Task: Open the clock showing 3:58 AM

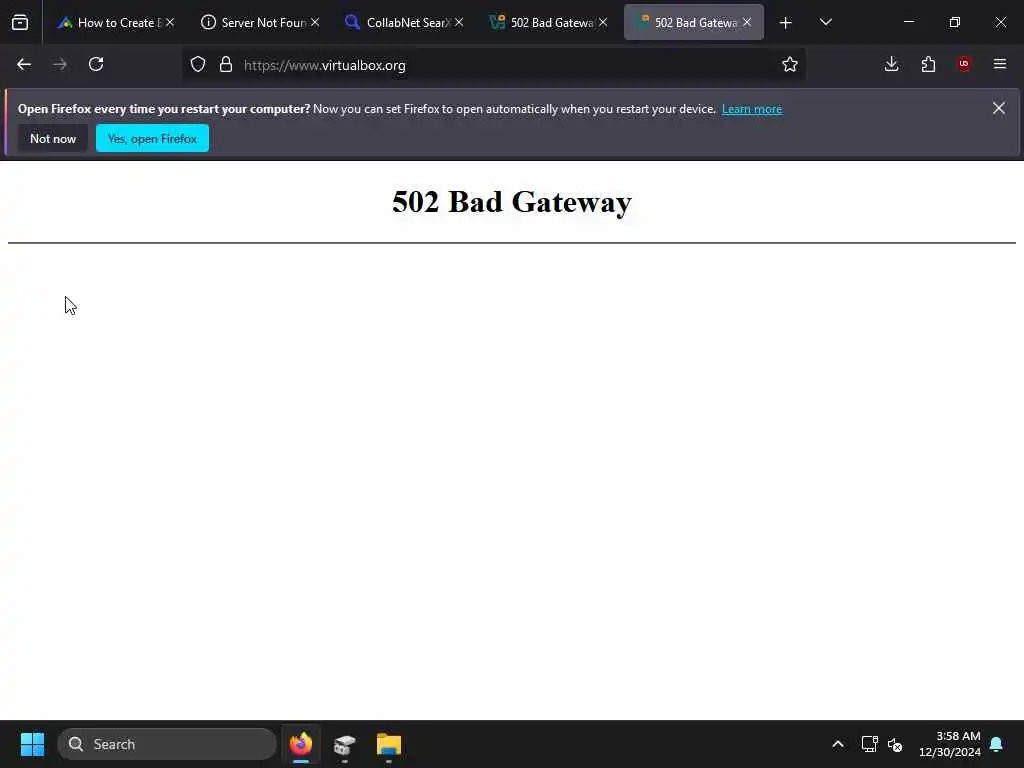Action: coord(950,744)
